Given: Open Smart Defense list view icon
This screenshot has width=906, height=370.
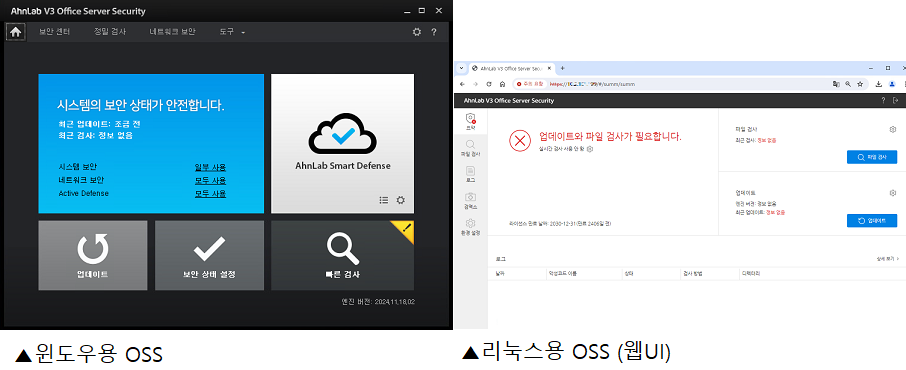Looking at the screenshot, I should (x=384, y=200).
